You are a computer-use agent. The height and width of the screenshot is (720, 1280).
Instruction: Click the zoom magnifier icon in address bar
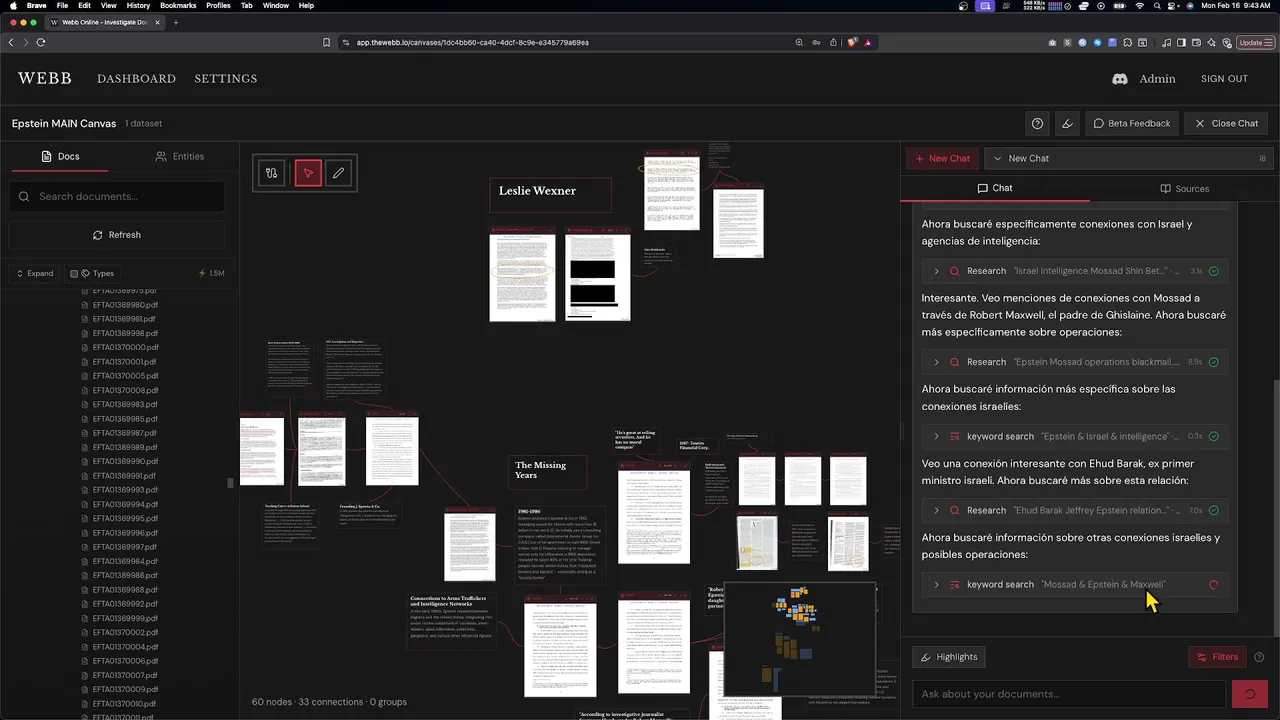click(799, 43)
